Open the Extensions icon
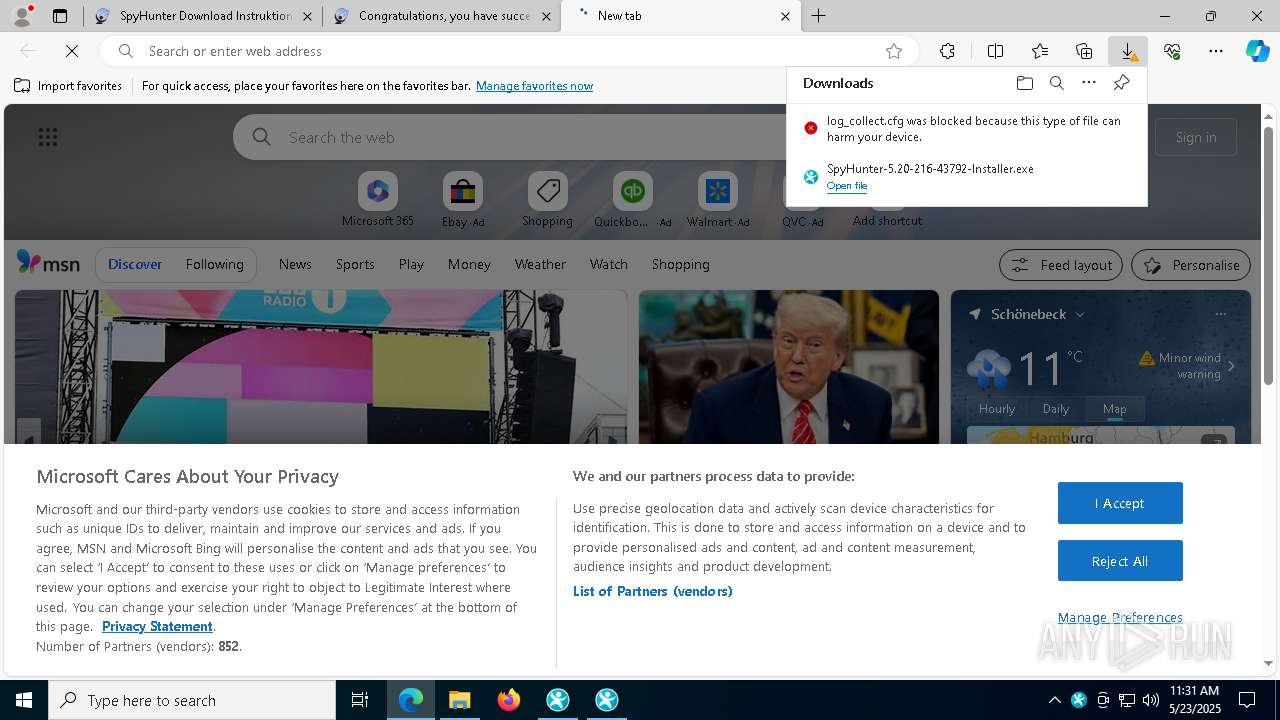 click(x=947, y=51)
